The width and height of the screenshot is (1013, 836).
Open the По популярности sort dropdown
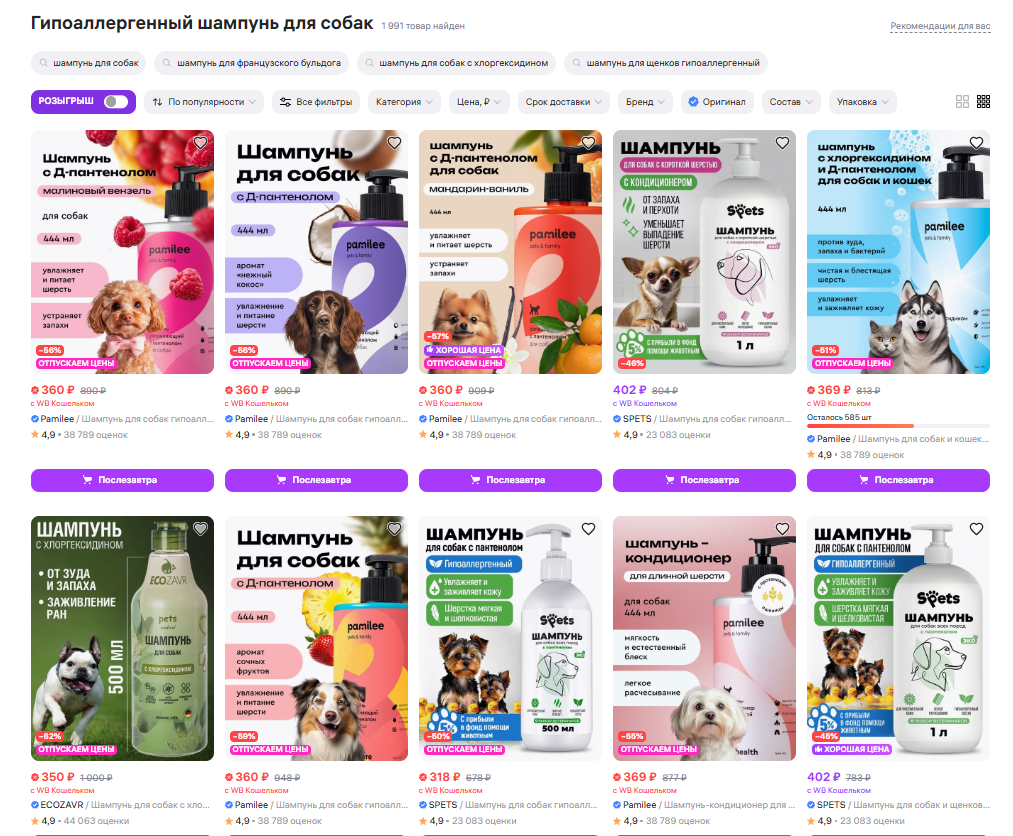(204, 102)
